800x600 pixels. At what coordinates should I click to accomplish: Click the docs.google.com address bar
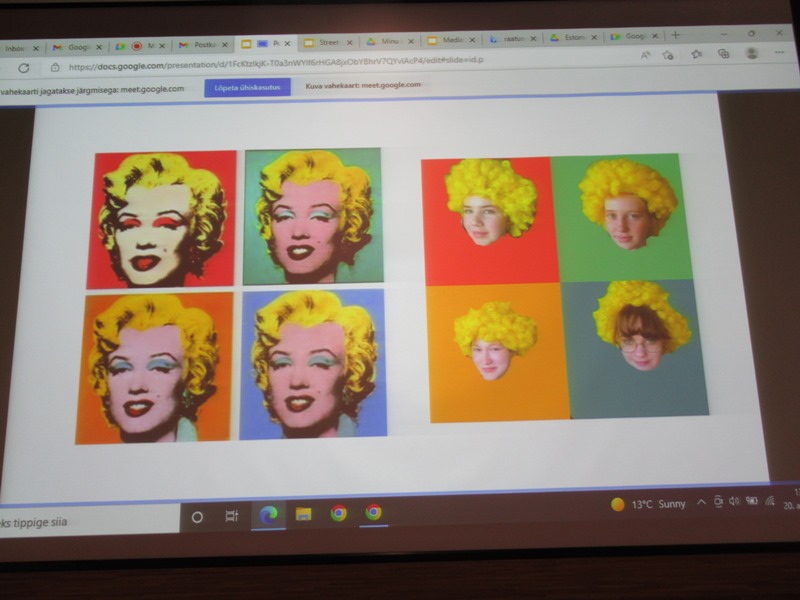276,63
